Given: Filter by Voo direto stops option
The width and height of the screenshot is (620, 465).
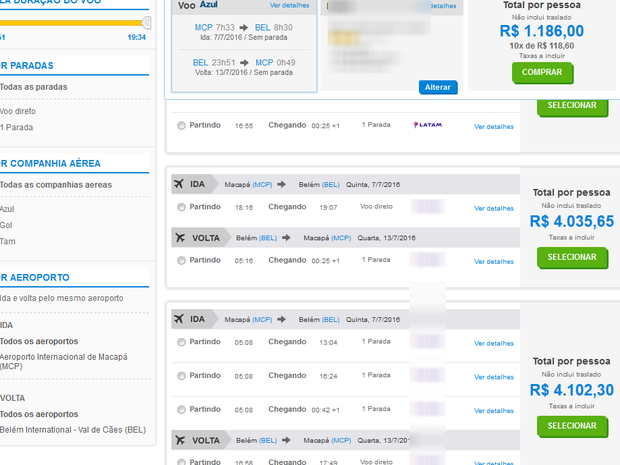Looking at the screenshot, I should (x=16, y=111).
